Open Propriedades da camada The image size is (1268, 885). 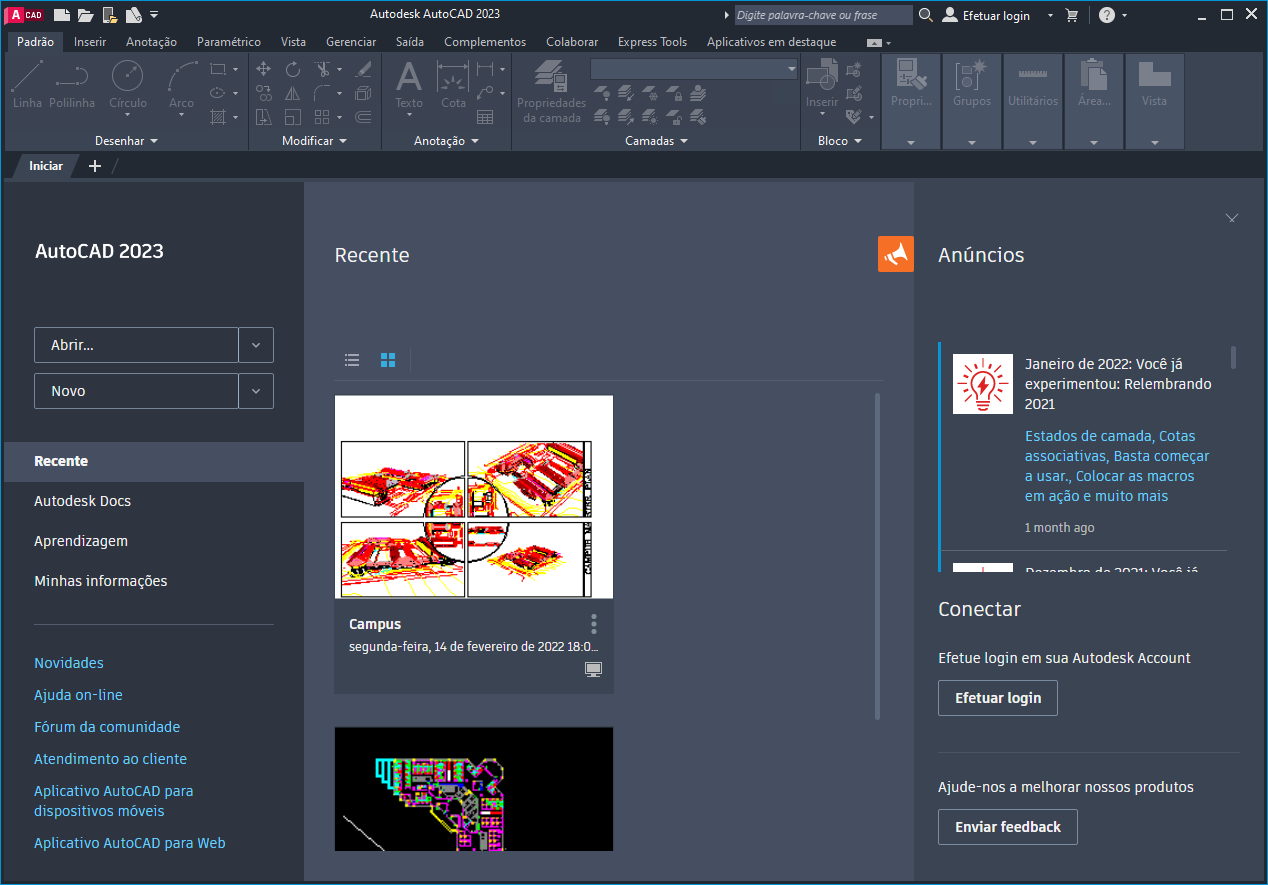tap(551, 90)
